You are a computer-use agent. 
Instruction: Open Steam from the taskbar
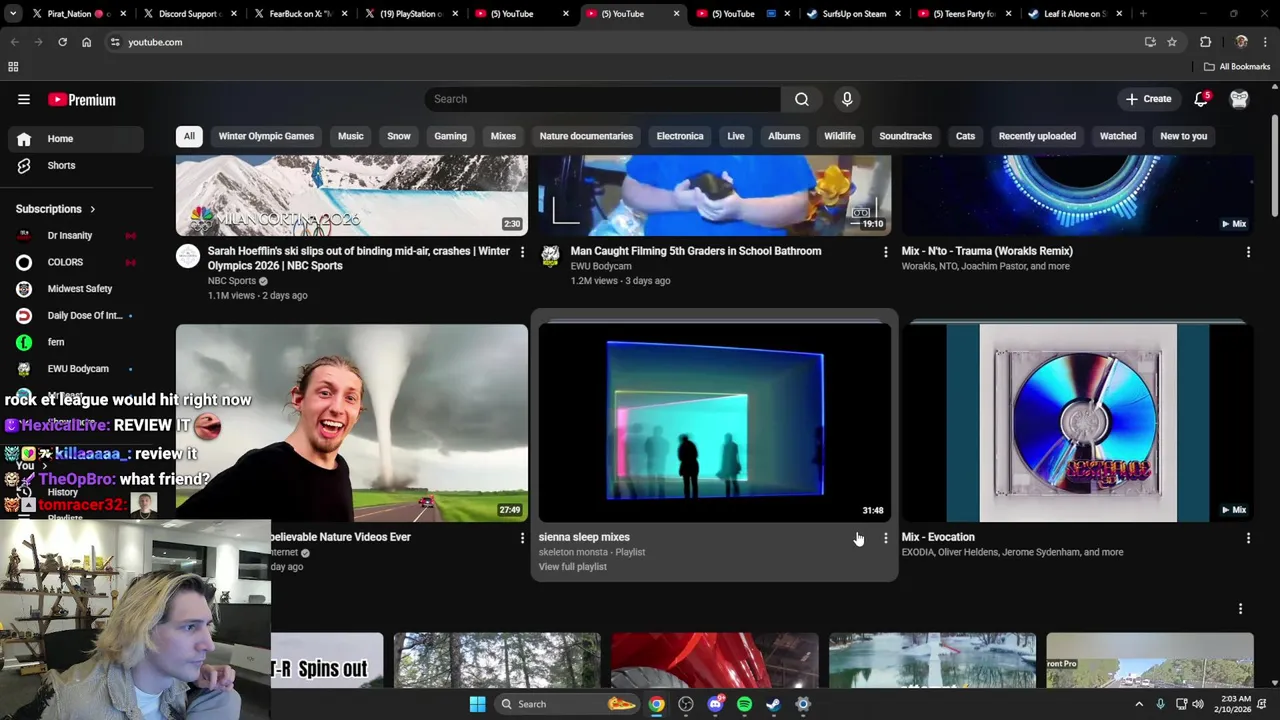point(773,704)
